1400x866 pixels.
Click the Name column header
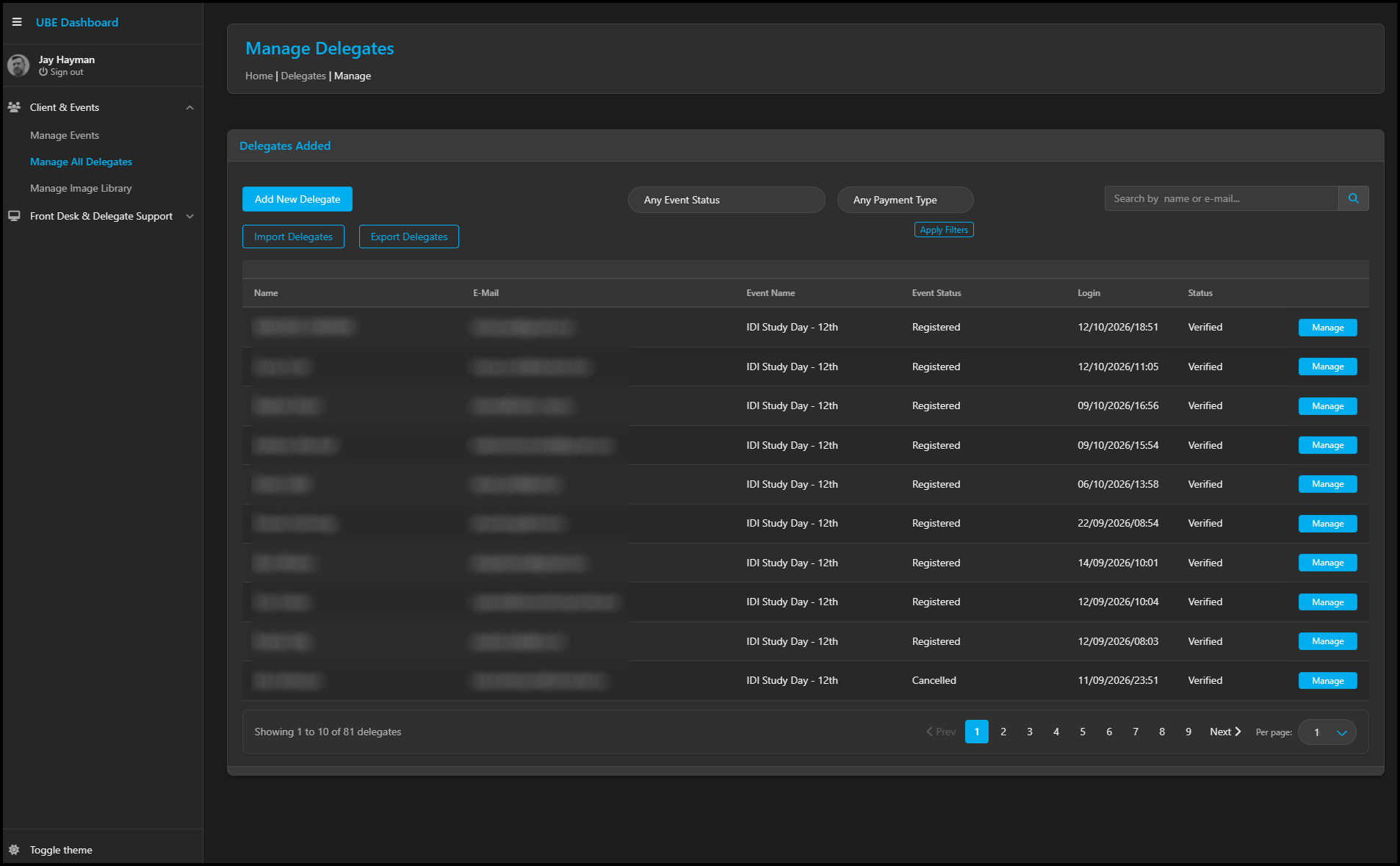pyautogui.click(x=266, y=293)
